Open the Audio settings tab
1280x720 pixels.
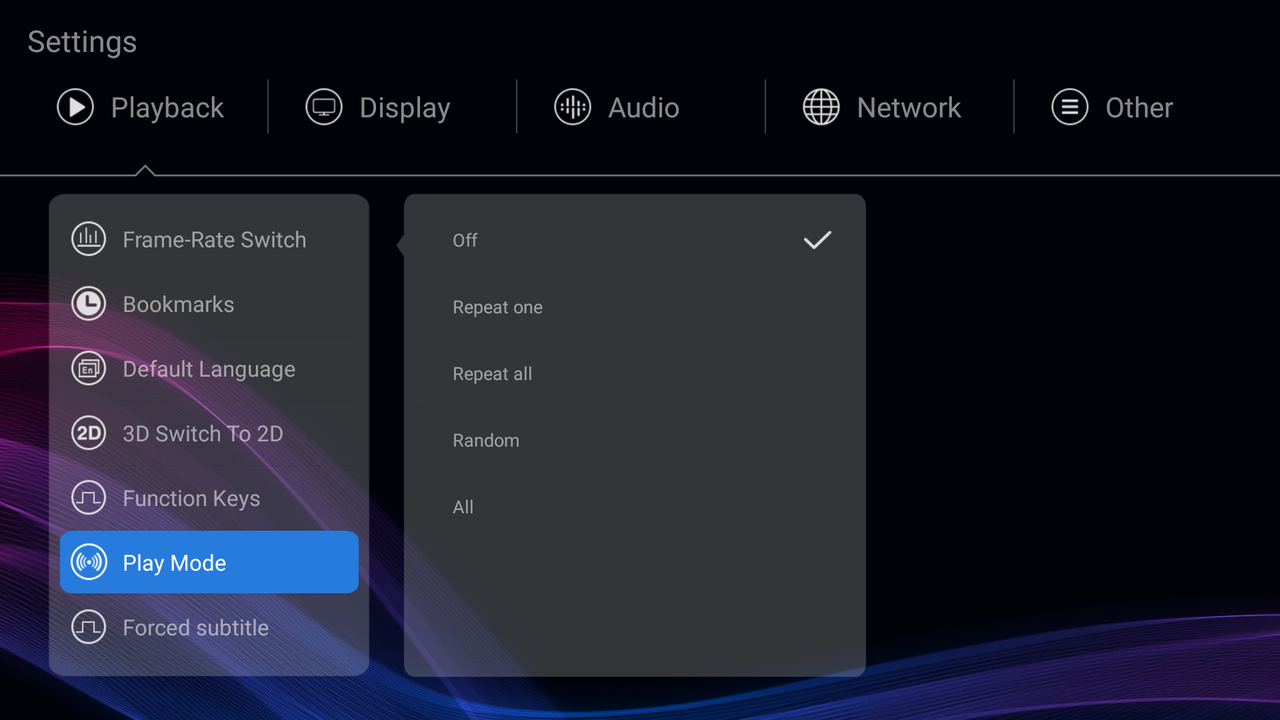pyautogui.click(x=617, y=107)
